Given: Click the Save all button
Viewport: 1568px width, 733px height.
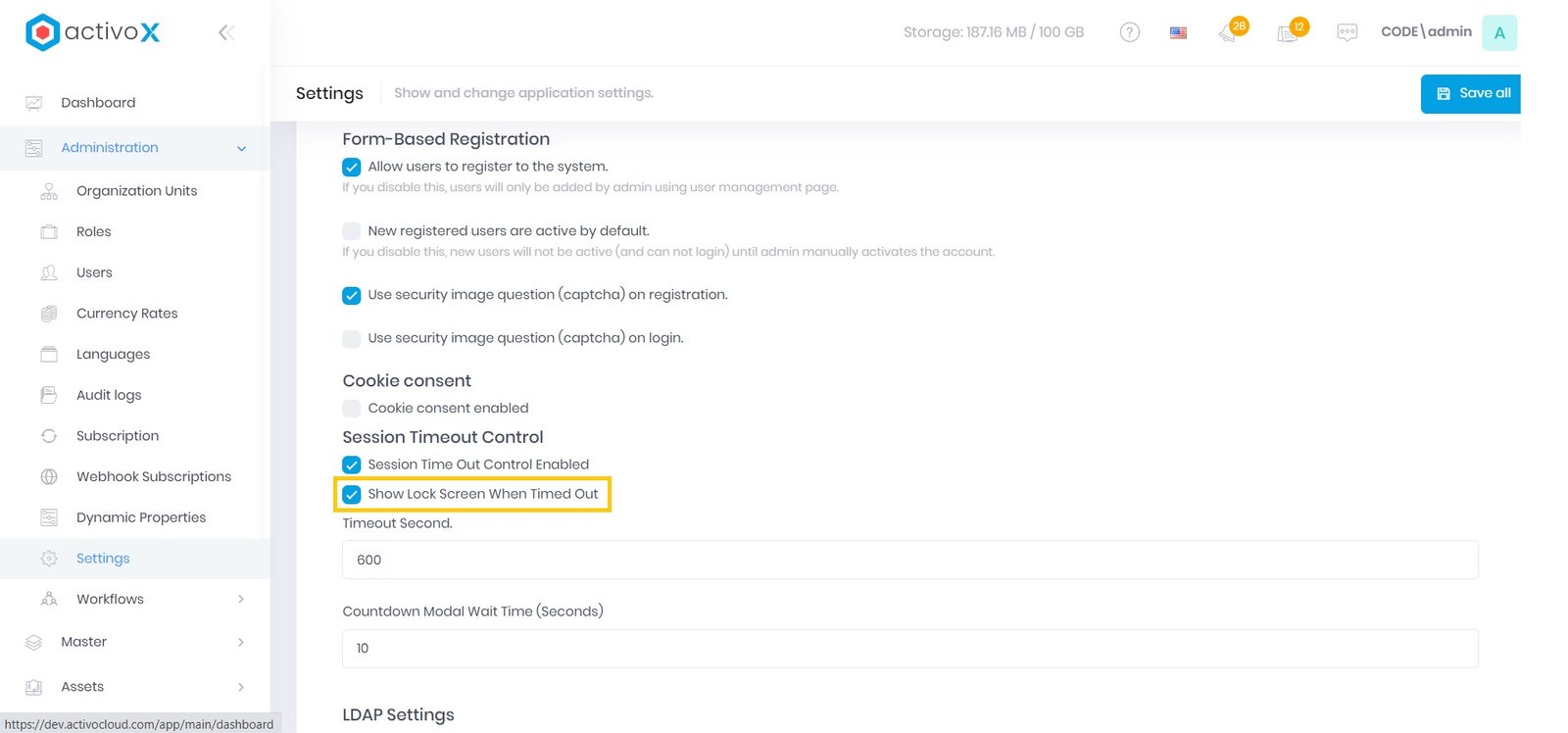Looking at the screenshot, I should 1471,94.
